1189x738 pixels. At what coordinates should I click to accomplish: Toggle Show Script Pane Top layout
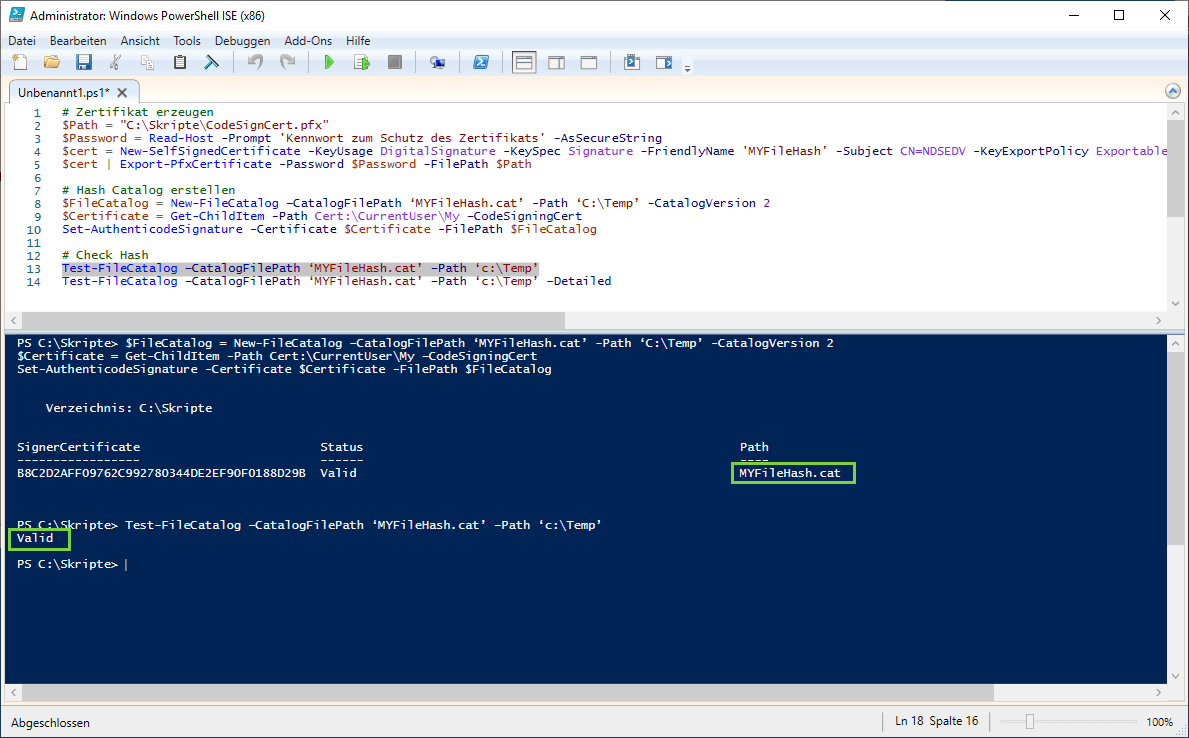click(x=523, y=61)
